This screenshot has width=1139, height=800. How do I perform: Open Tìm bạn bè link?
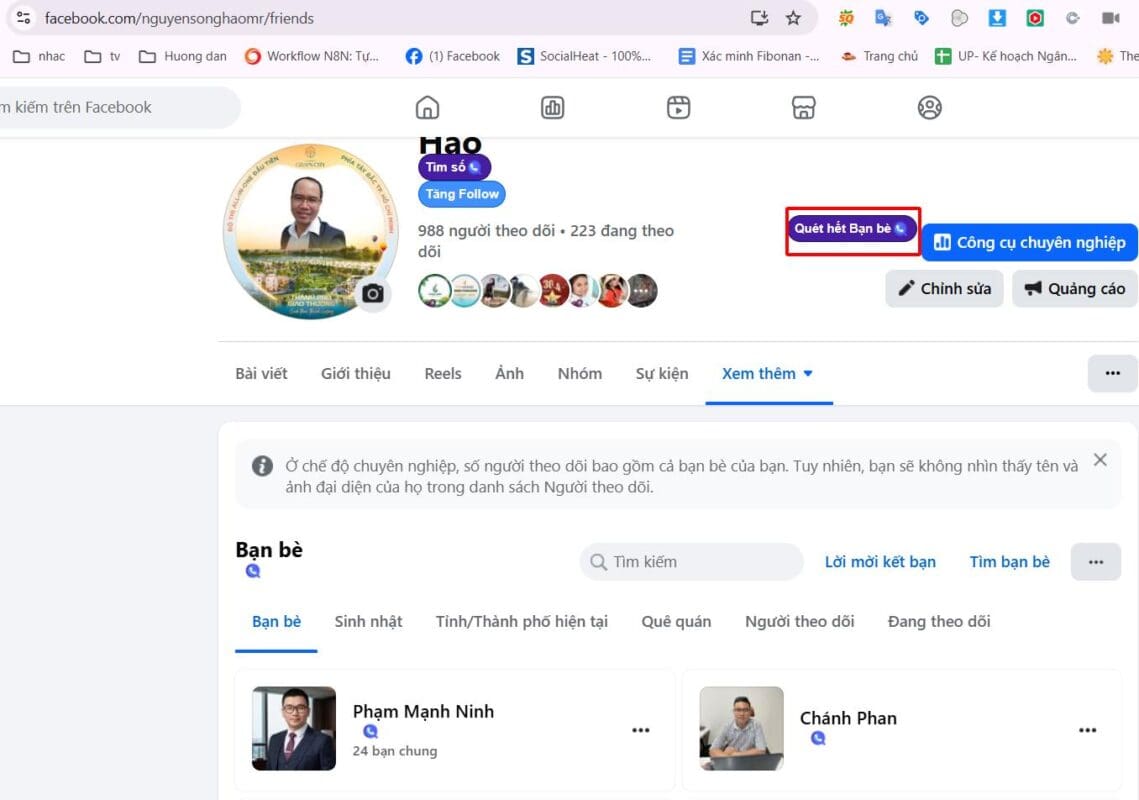tap(1010, 562)
